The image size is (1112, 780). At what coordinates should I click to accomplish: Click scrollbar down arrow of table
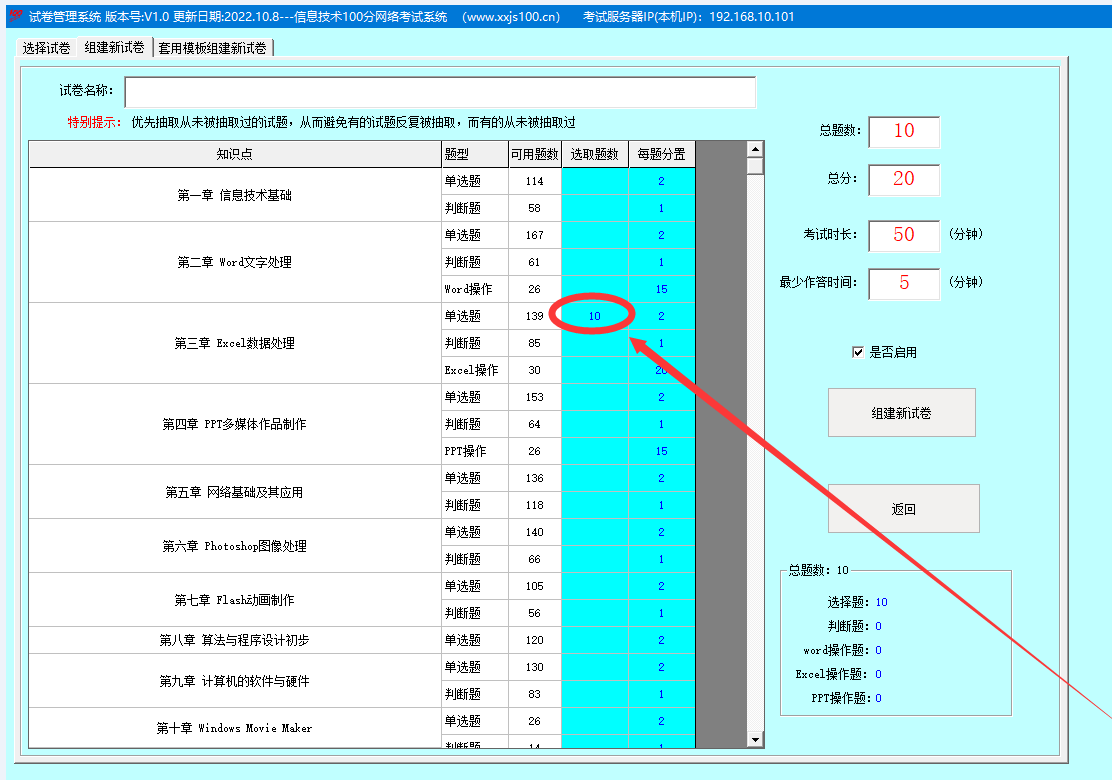click(755, 740)
